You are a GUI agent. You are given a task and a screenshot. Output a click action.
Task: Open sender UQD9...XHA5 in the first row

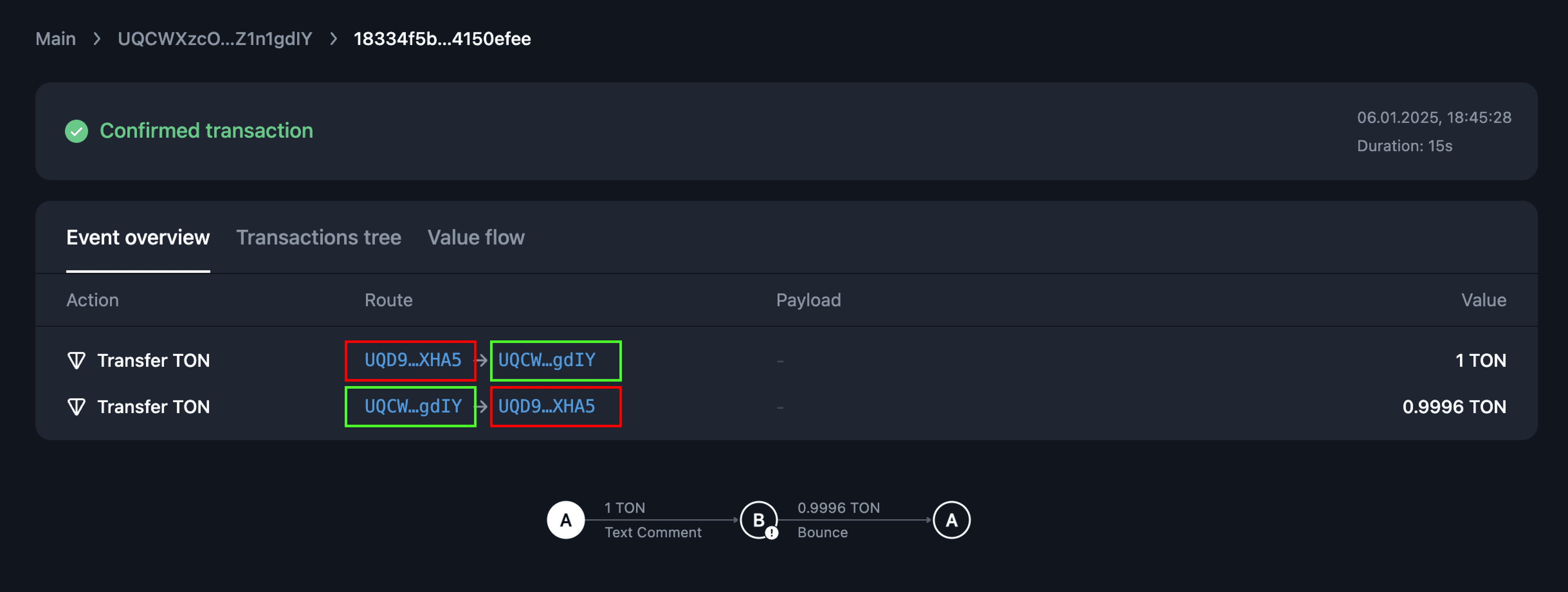click(413, 361)
